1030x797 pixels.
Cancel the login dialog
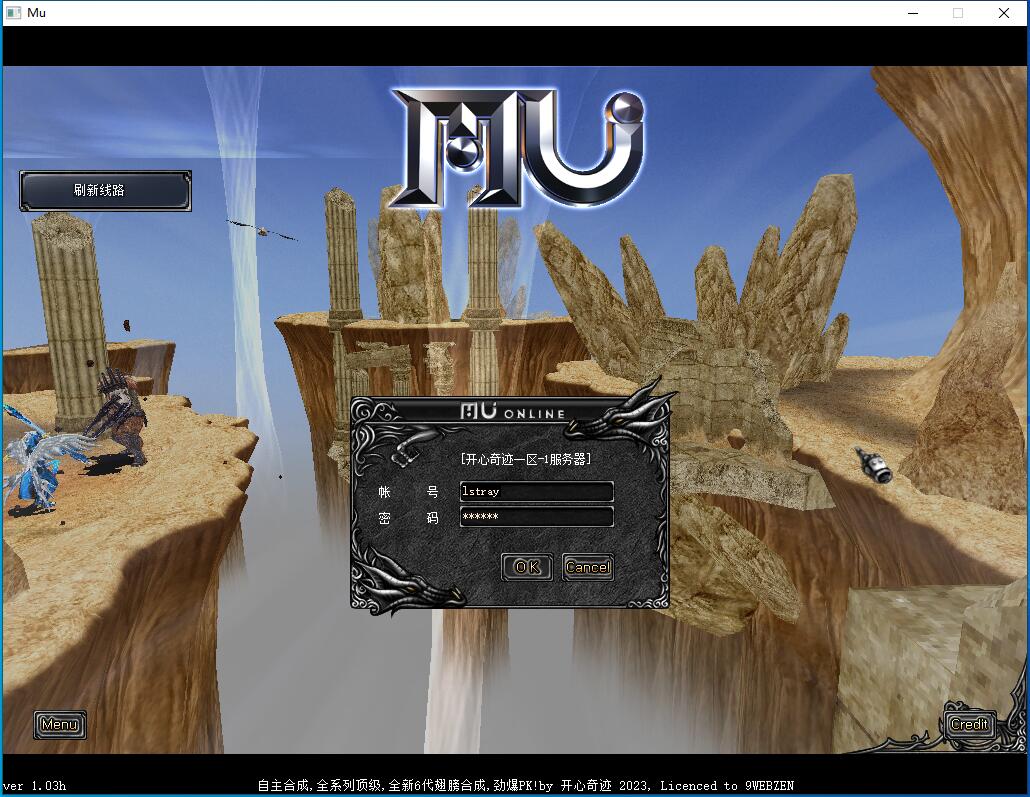pyautogui.click(x=588, y=567)
